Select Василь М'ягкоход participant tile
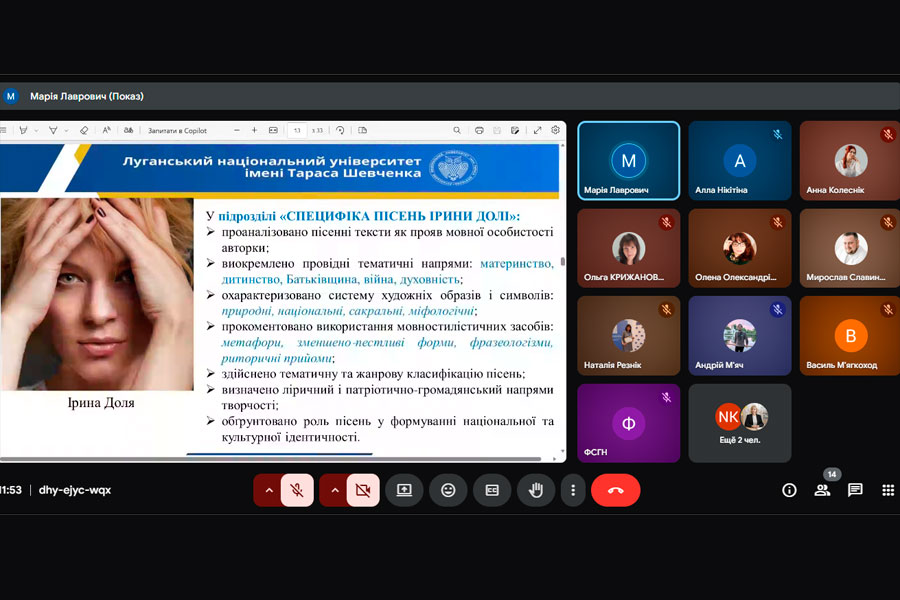The height and width of the screenshot is (600, 900). click(850, 336)
